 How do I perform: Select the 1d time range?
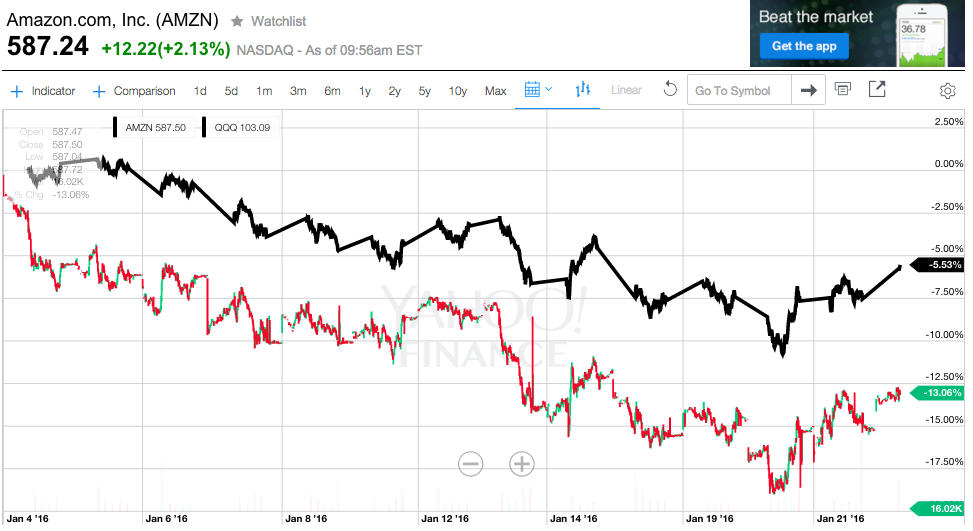tap(200, 91)
